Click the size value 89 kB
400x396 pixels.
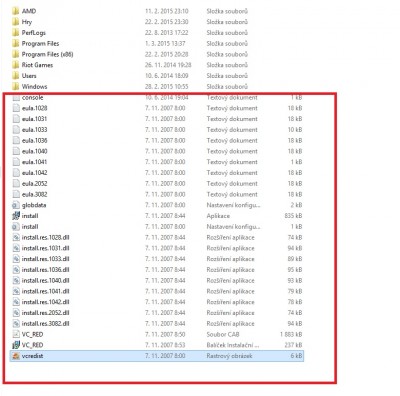pos(295,259)
